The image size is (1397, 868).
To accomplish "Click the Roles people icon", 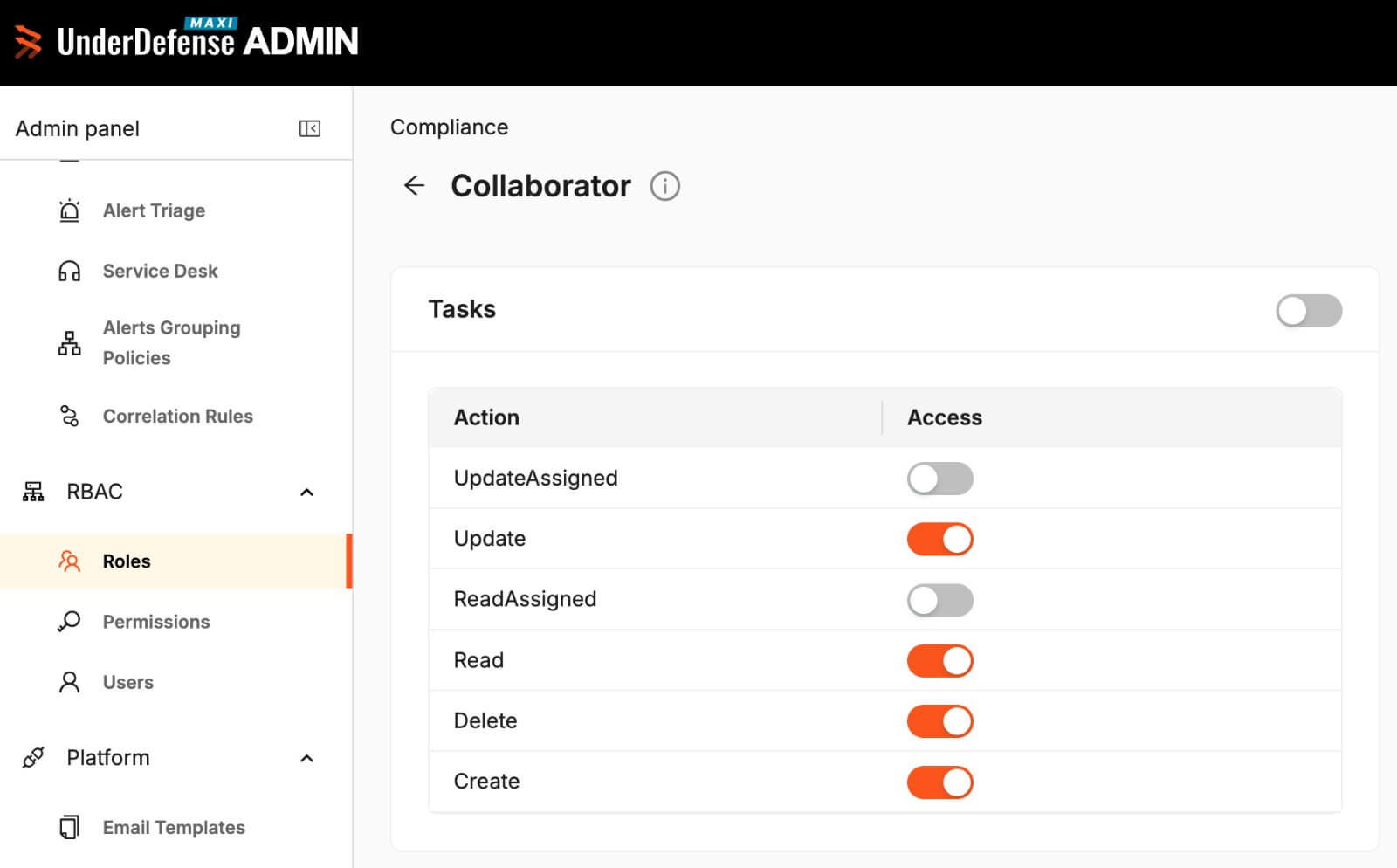I will pyautogui.click(x=69, y=561).
